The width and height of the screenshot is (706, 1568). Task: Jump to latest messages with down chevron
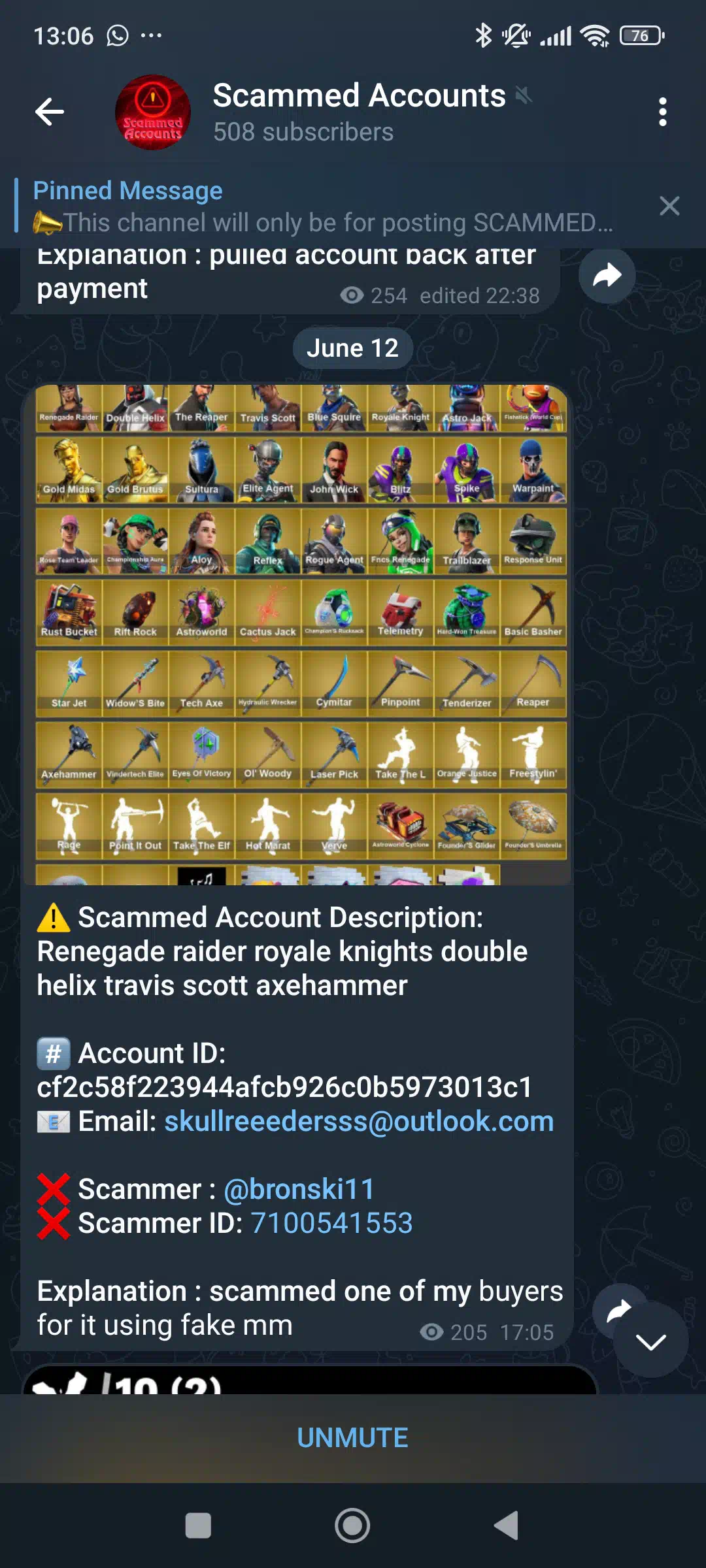pos(650,1342)
